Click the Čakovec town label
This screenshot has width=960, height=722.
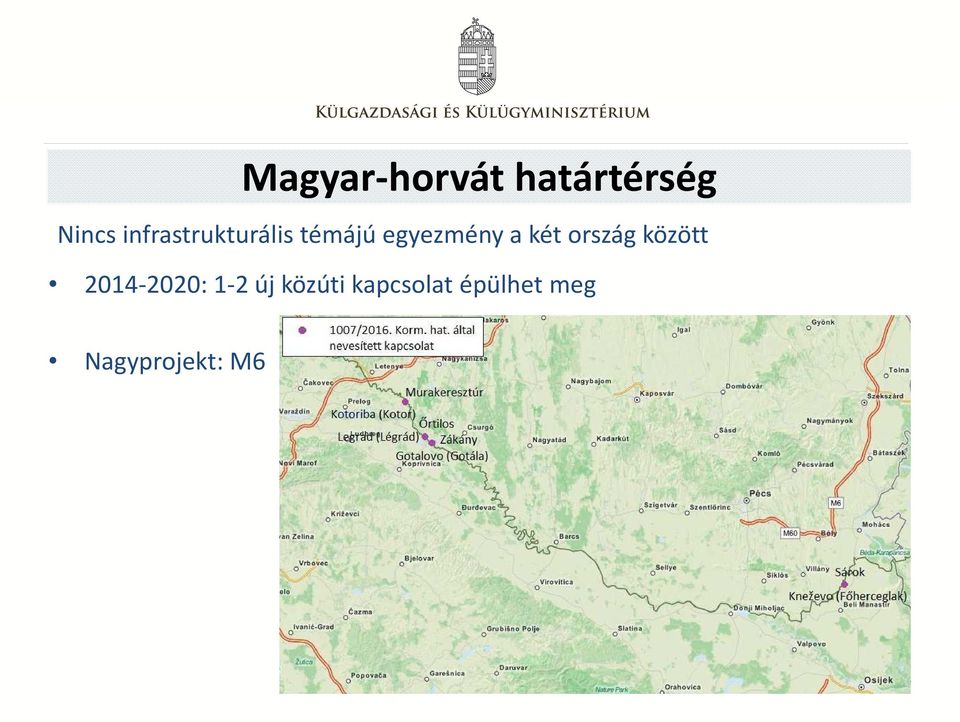coord(318,383)
